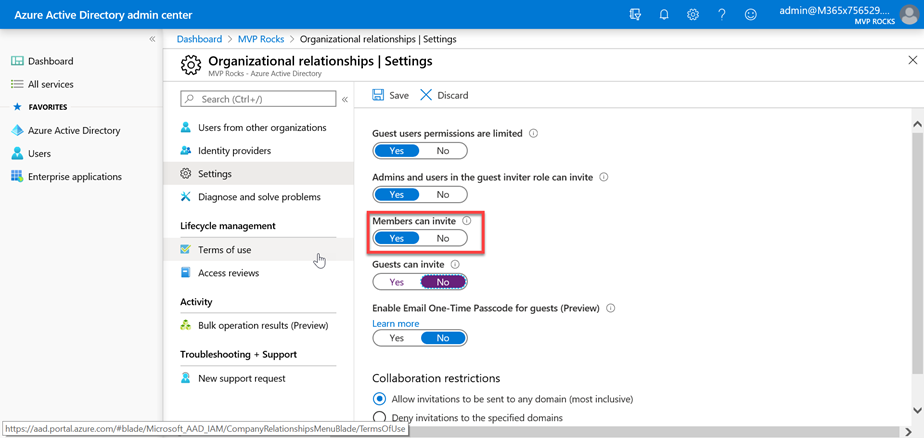924x438 pixels.
Task: Click the Enterprise applications grid icon
Action: (x=17, y=176)
